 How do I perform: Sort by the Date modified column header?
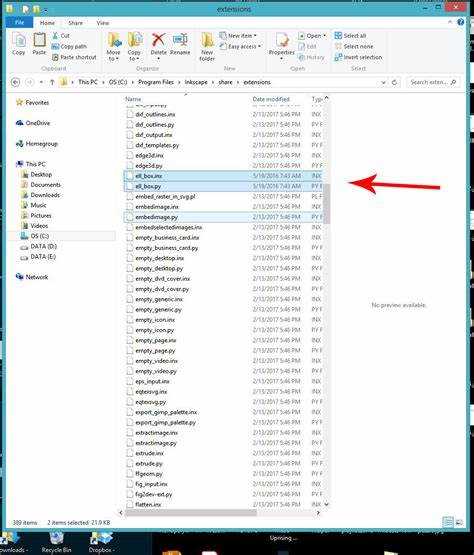(x=271, y=99)
